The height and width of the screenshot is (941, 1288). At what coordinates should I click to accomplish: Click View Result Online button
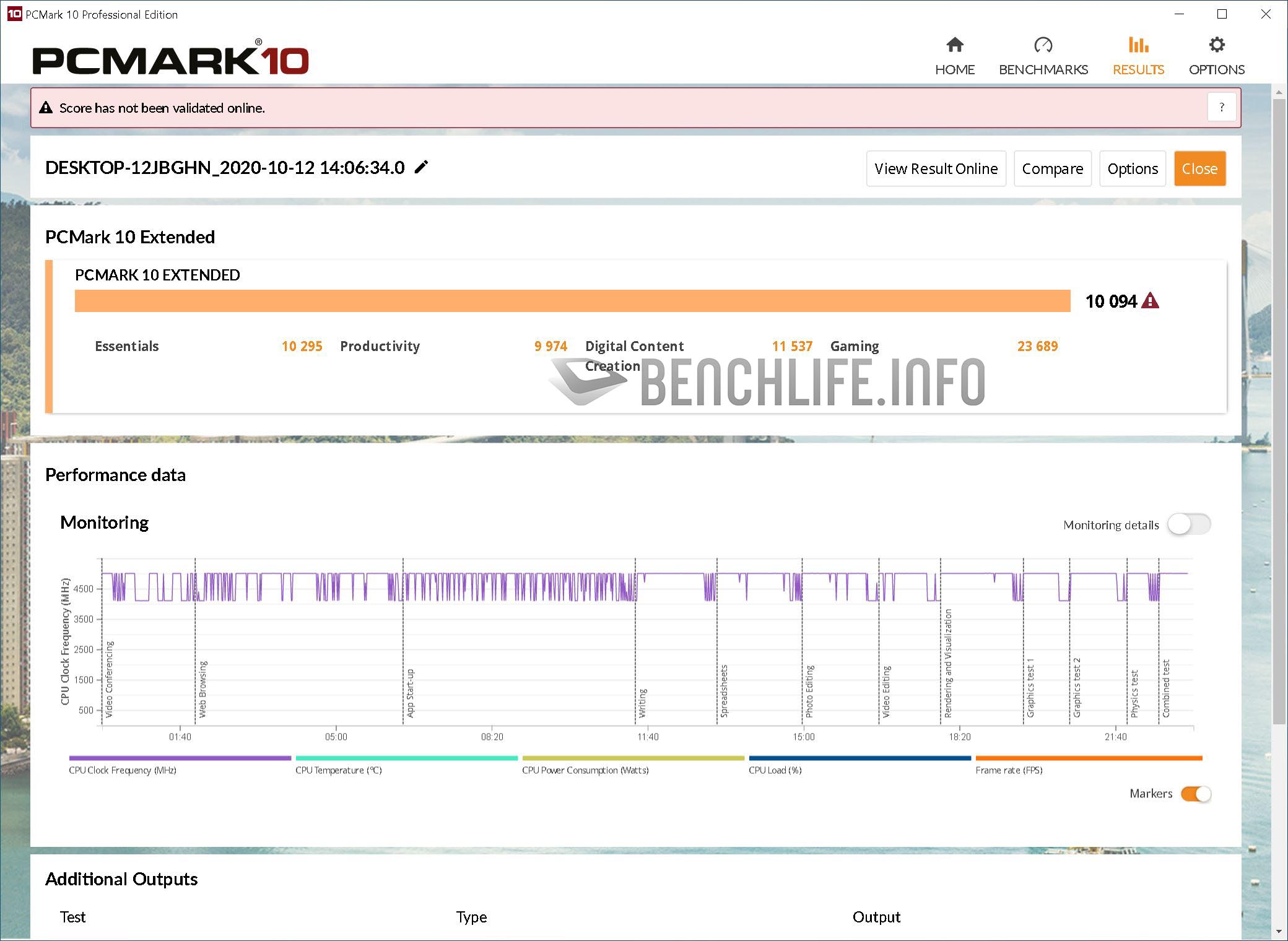pyautogui.click(x=936, y=168)
